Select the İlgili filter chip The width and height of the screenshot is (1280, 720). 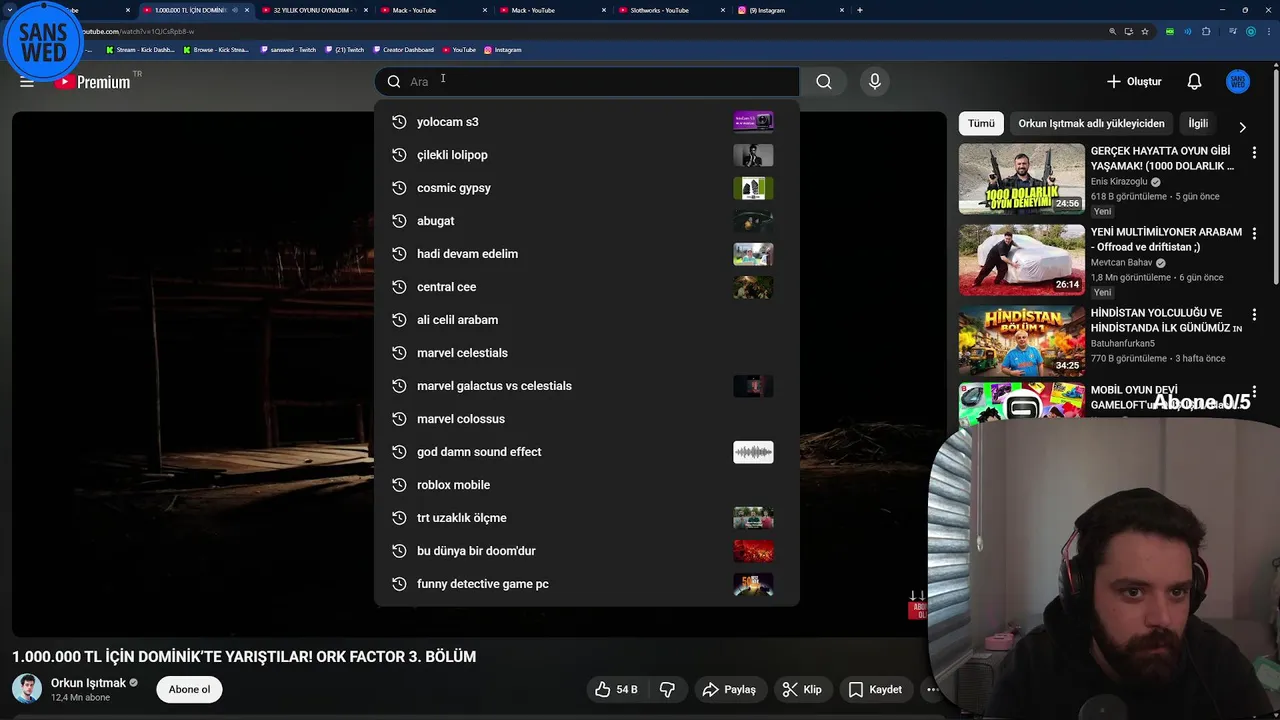click(x=1198, y=123)
